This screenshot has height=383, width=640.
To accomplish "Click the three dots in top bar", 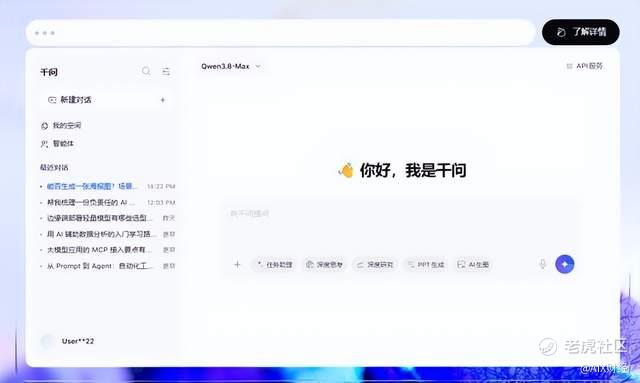I will click(44, 33).
